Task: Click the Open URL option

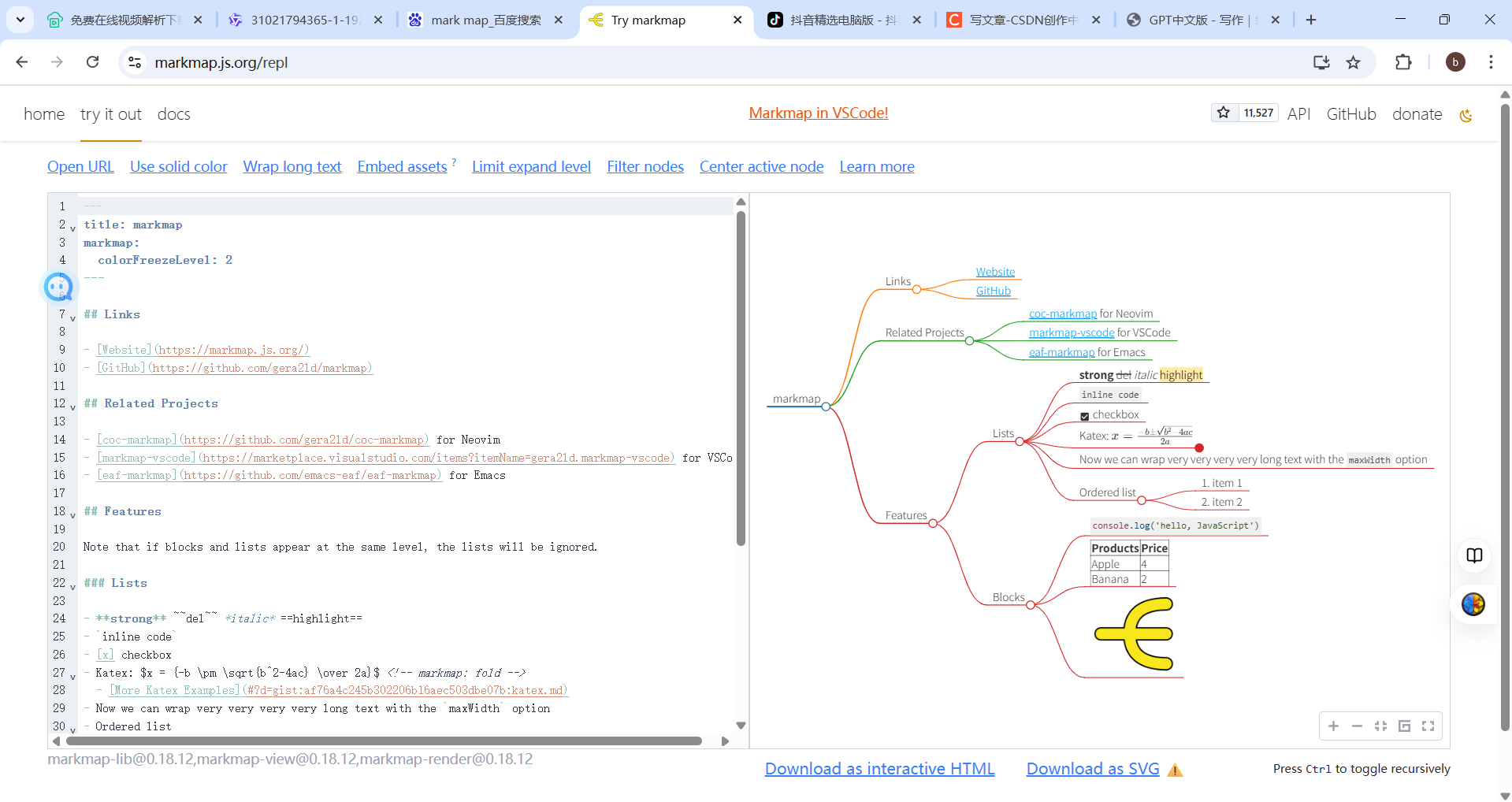Action: 80,166
